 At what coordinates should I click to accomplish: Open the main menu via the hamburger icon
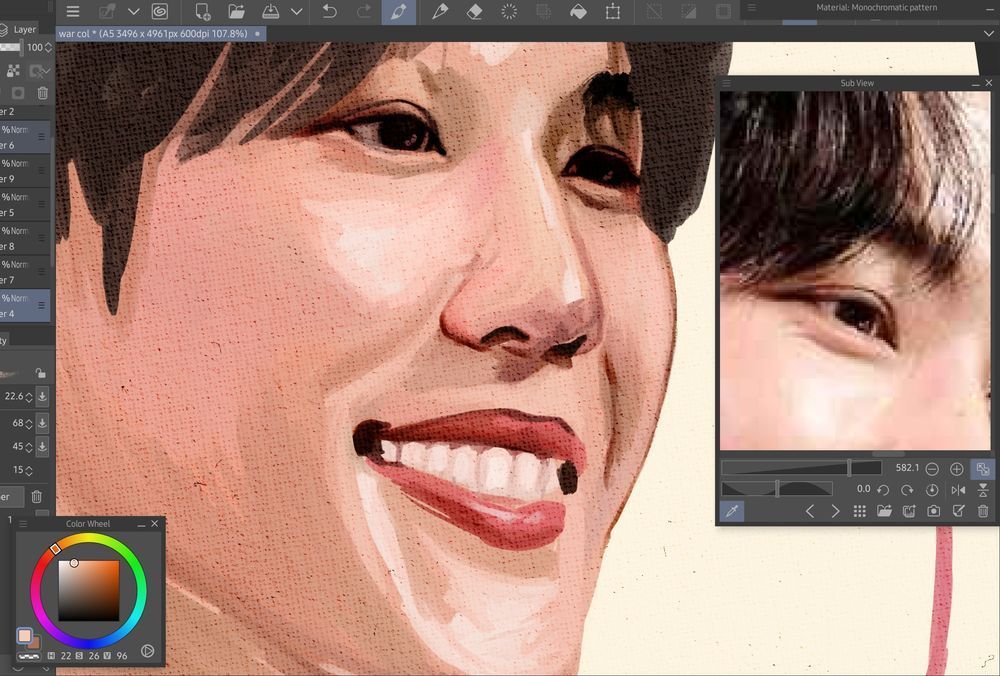click(x=72, y=11)
